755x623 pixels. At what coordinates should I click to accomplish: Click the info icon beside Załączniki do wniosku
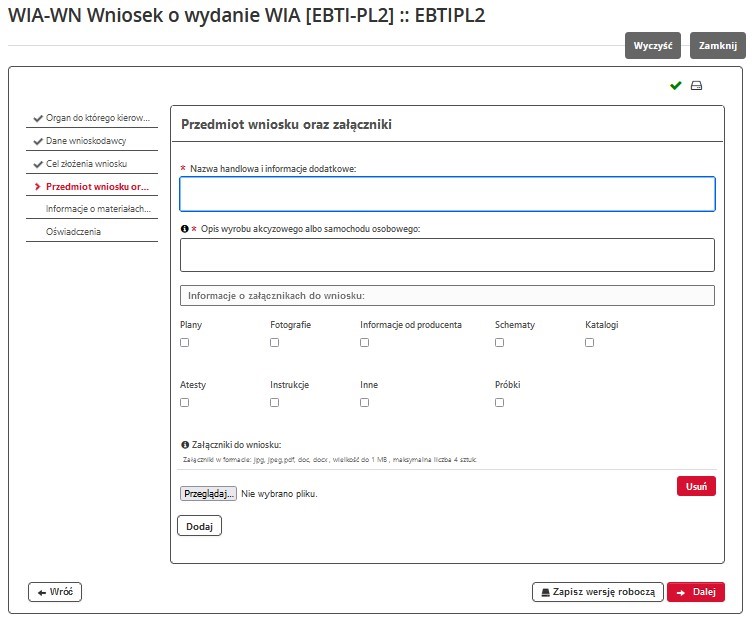click(185, 444)
